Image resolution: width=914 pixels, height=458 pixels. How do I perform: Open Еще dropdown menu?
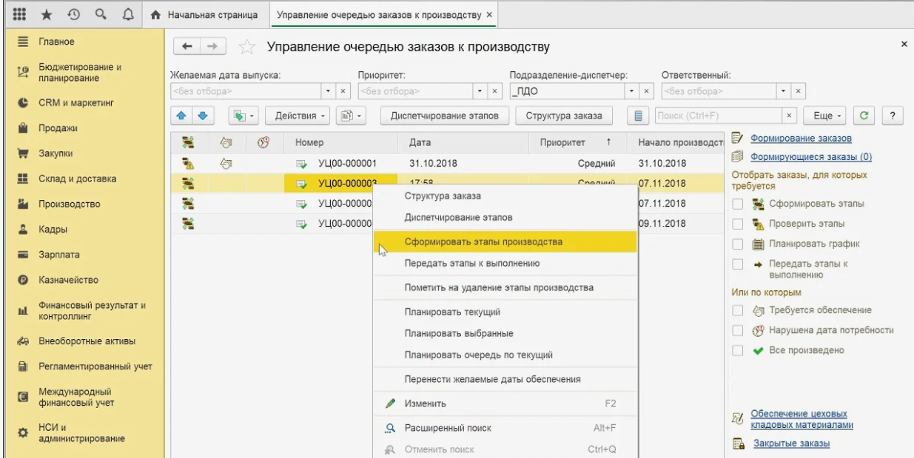[825, 115]
